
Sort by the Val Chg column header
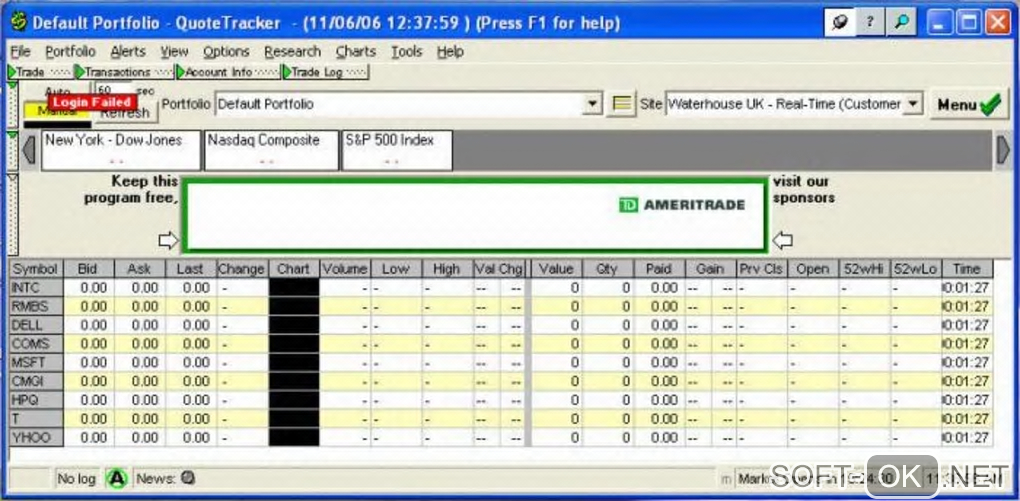(499, 269)
